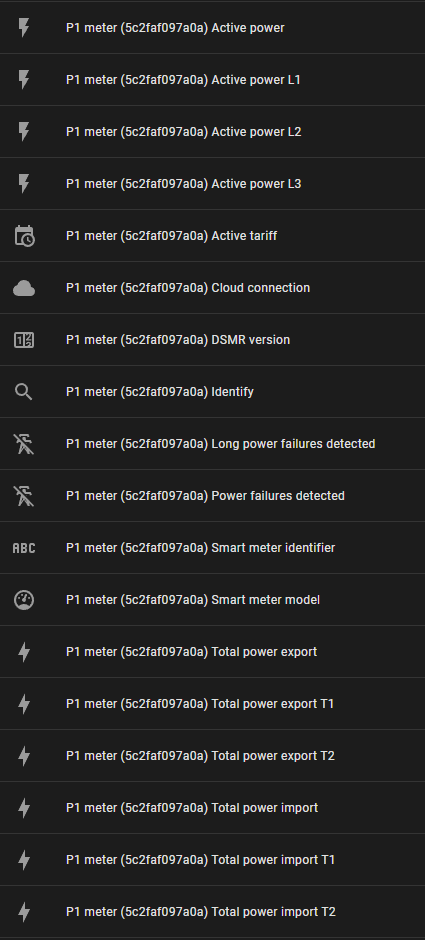The height and width of the screenshot is (940, 425).
Task: Open the Total power export T2 entity
Action: tap(212, 755)
